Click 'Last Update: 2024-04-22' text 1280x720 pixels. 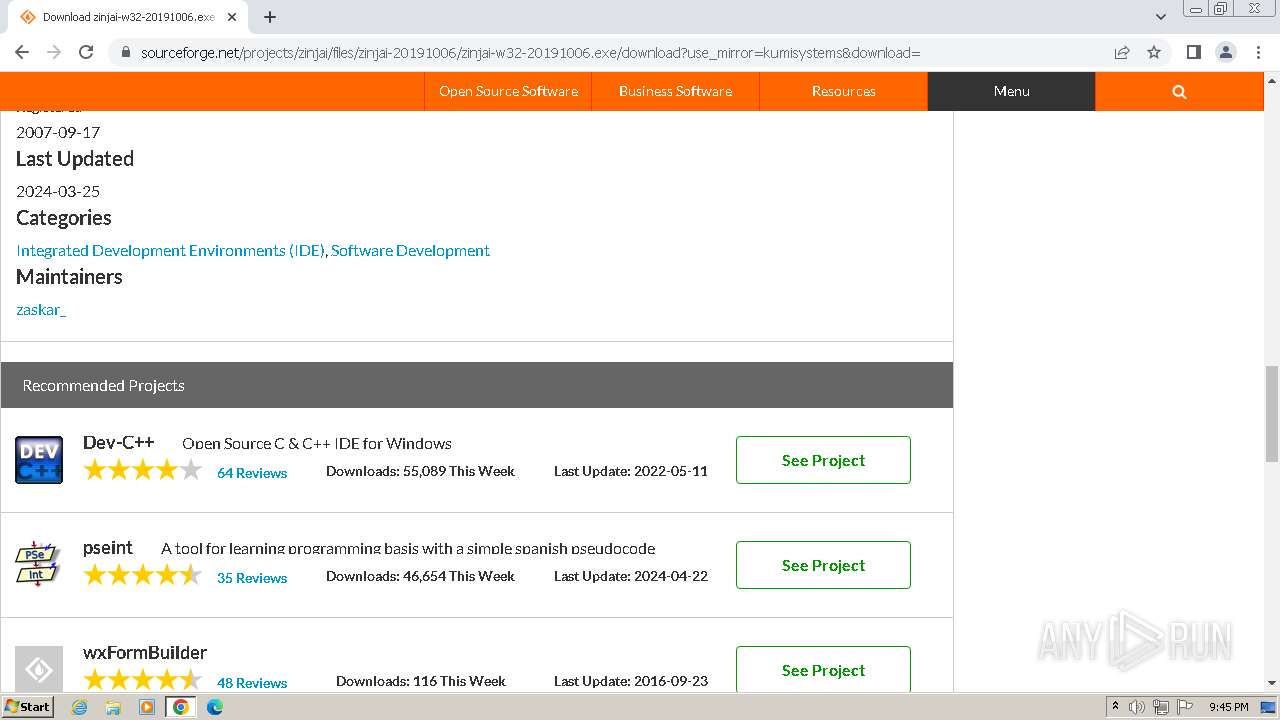[631, 576]
